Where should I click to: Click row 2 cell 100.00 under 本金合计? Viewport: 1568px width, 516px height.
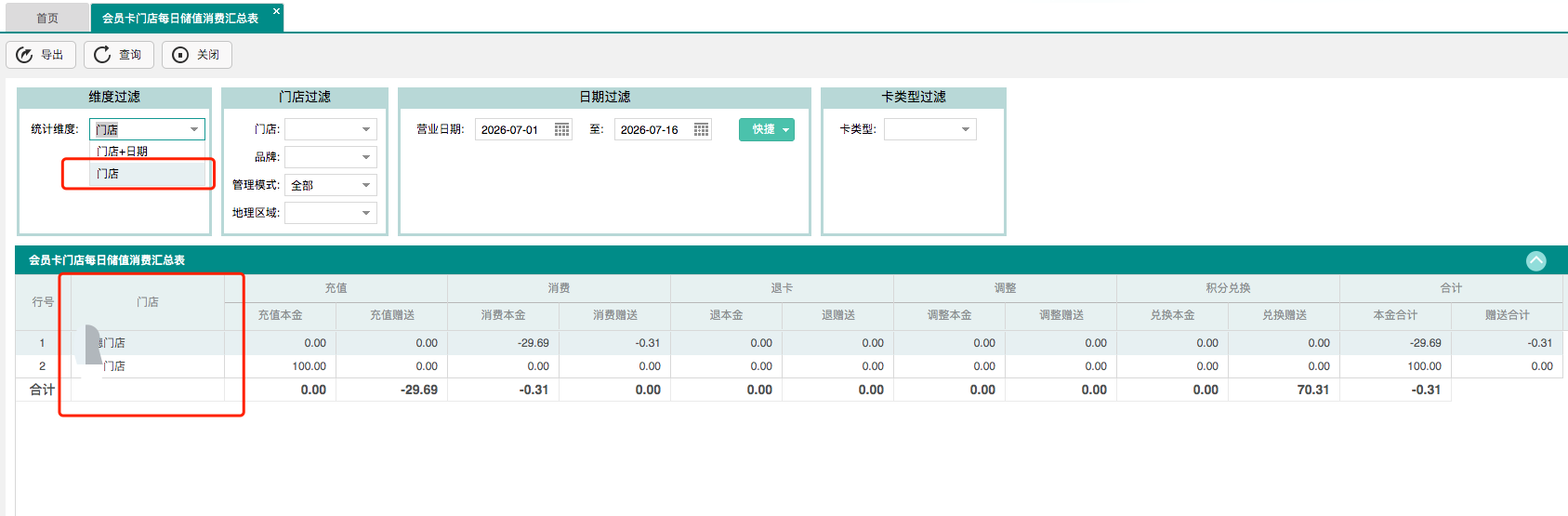pyautogui.click(x=1395, y=366)
